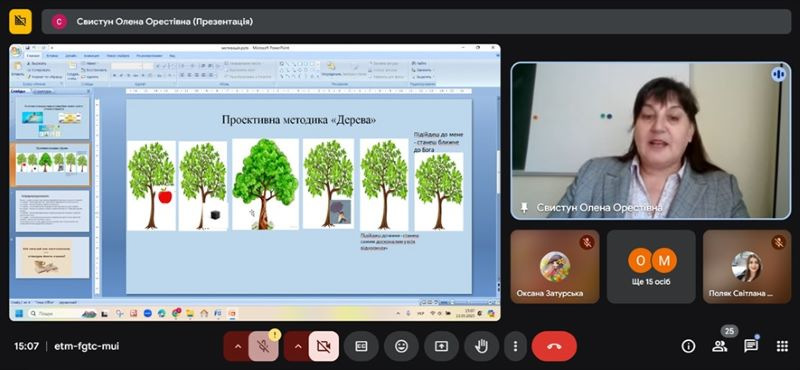800x370 pixels.
Task: Click active PowerPoint icon on taskbar
Action: point(232,313)
